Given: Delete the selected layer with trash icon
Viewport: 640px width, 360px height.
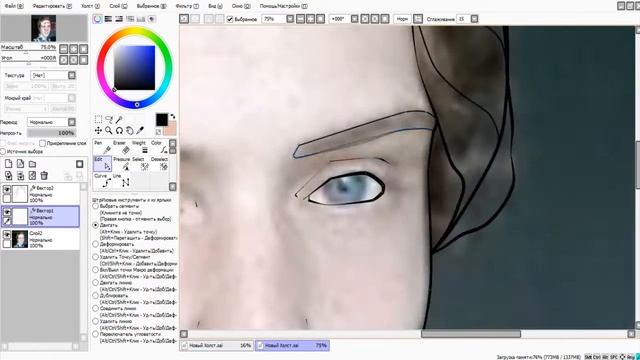Looking at the screenshot, I should click(44, 176).
